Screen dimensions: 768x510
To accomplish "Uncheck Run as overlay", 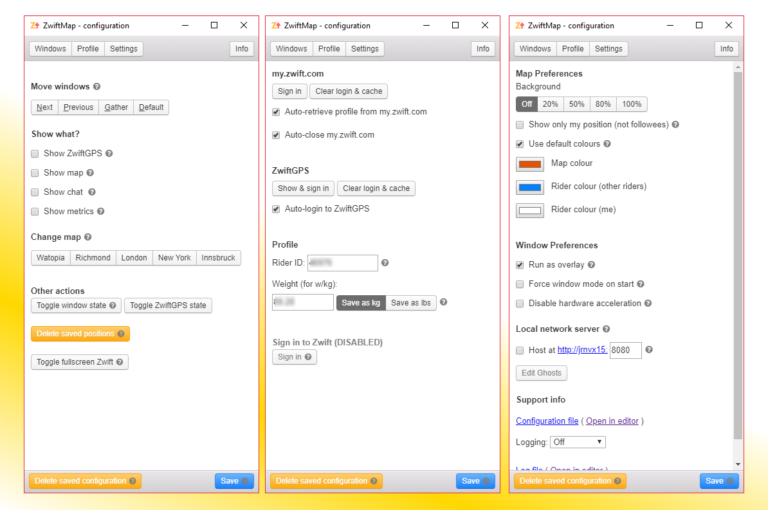I will [520, 265].
